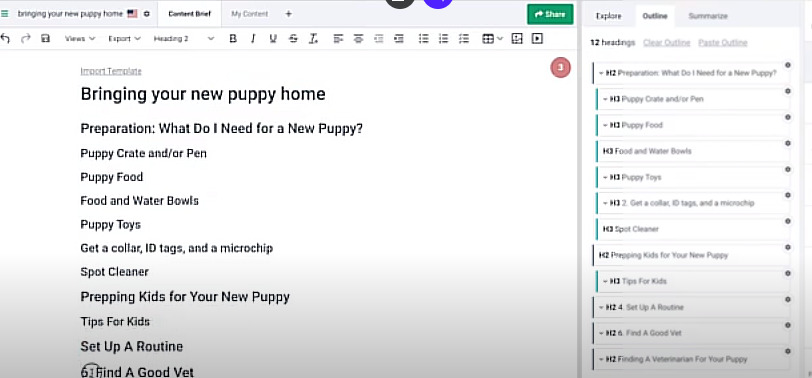The width and height of the screenshot is (812, 378).
Task: Click the editor heading Preparation: What Do I Need
Action: click(x=222, y=128)
